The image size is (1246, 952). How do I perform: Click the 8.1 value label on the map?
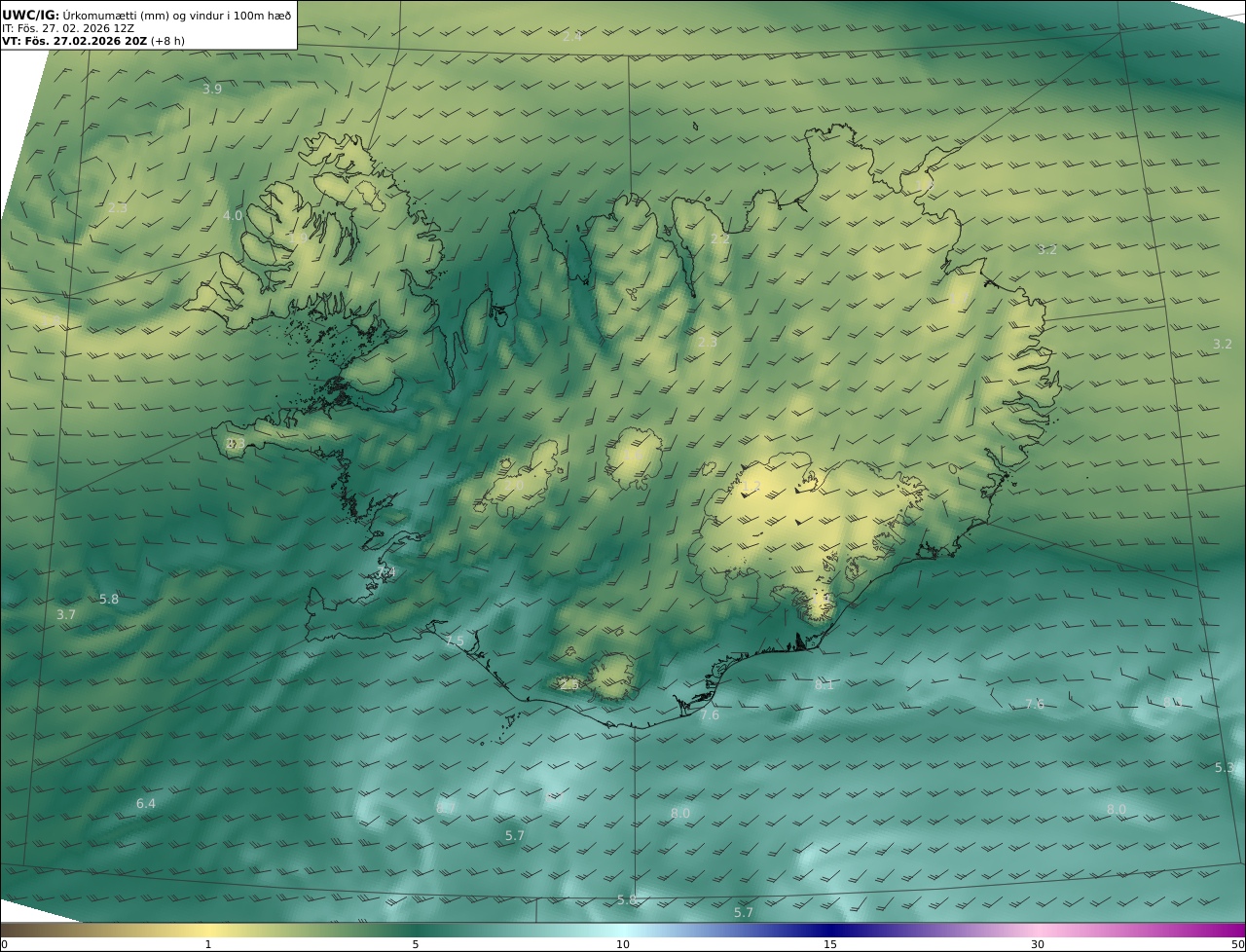pyautogui.click(x=825, y=685)
